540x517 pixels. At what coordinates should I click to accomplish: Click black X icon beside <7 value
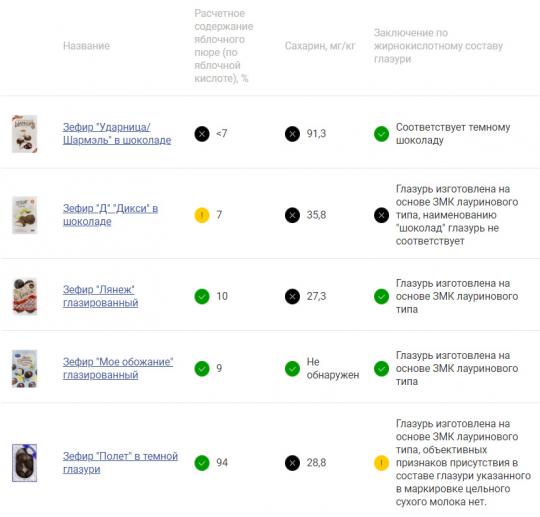click(x=202, y=134)
